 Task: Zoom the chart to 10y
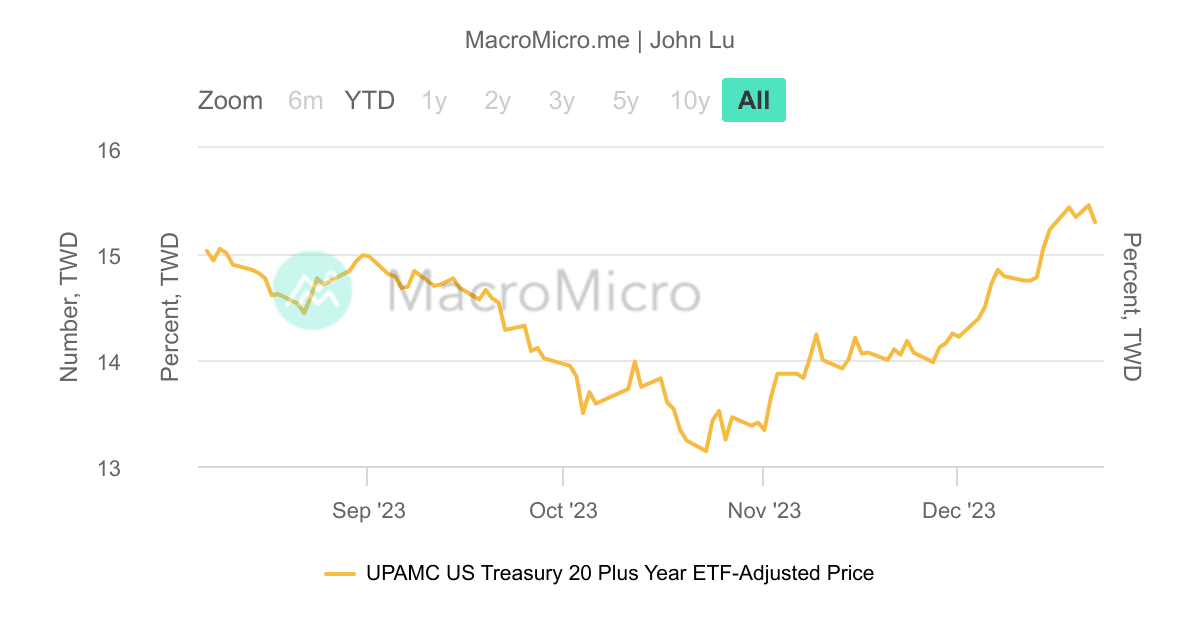pos(690,101)
